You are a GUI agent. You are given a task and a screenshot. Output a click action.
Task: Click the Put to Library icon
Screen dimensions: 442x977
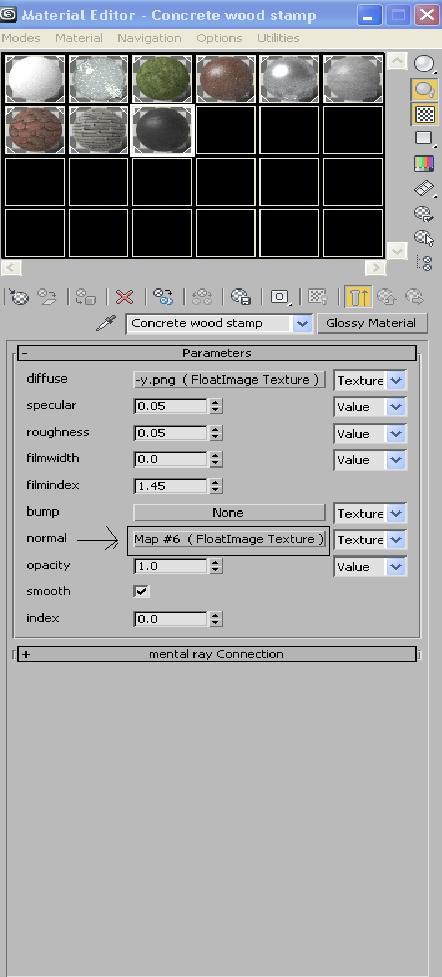click(241, 296)
